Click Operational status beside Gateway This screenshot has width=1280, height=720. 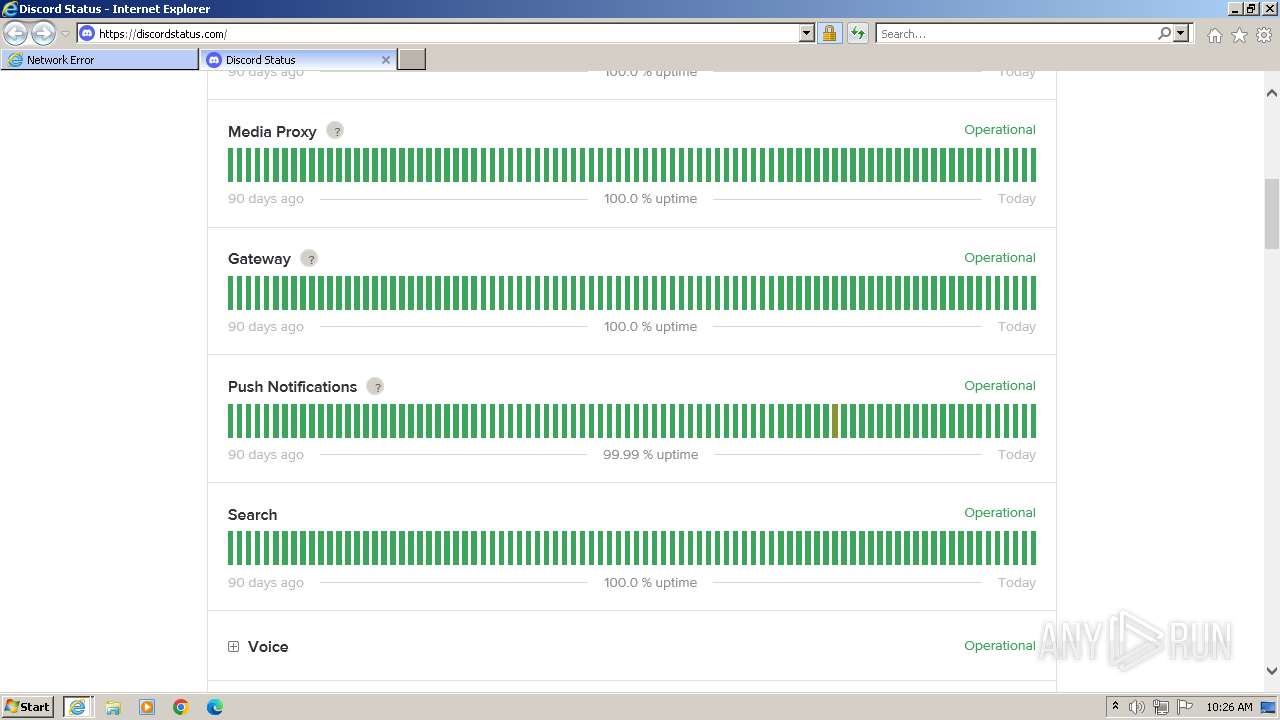click(x=1000, y=258)
